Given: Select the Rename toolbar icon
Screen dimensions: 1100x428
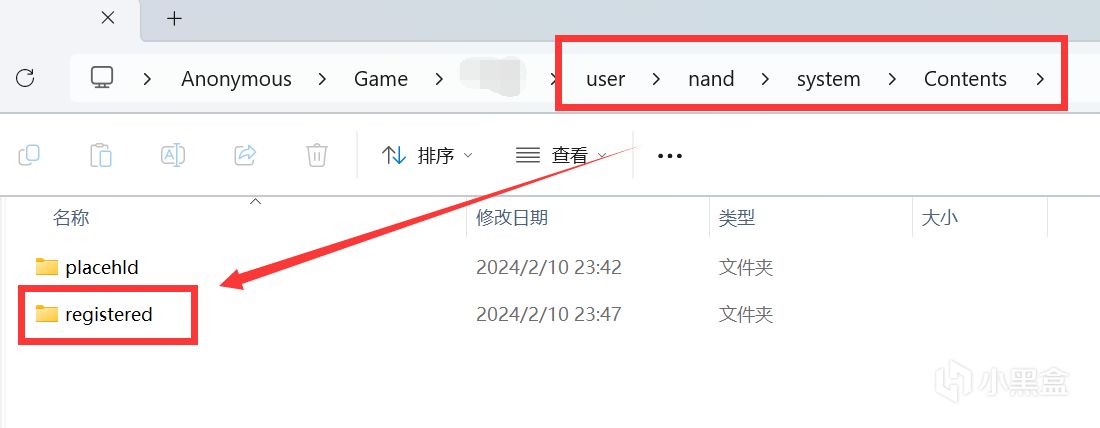Looking at the screenshot, I should [173, 154].
